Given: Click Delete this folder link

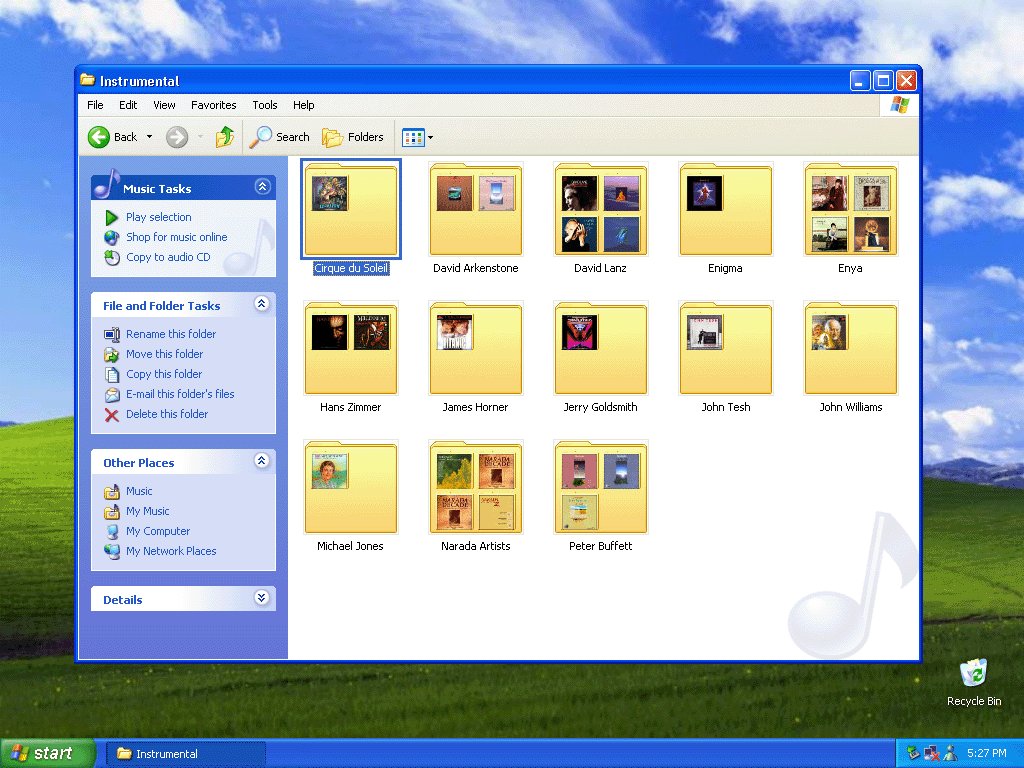Looking at the screenshot, I should tap(167, 414).
